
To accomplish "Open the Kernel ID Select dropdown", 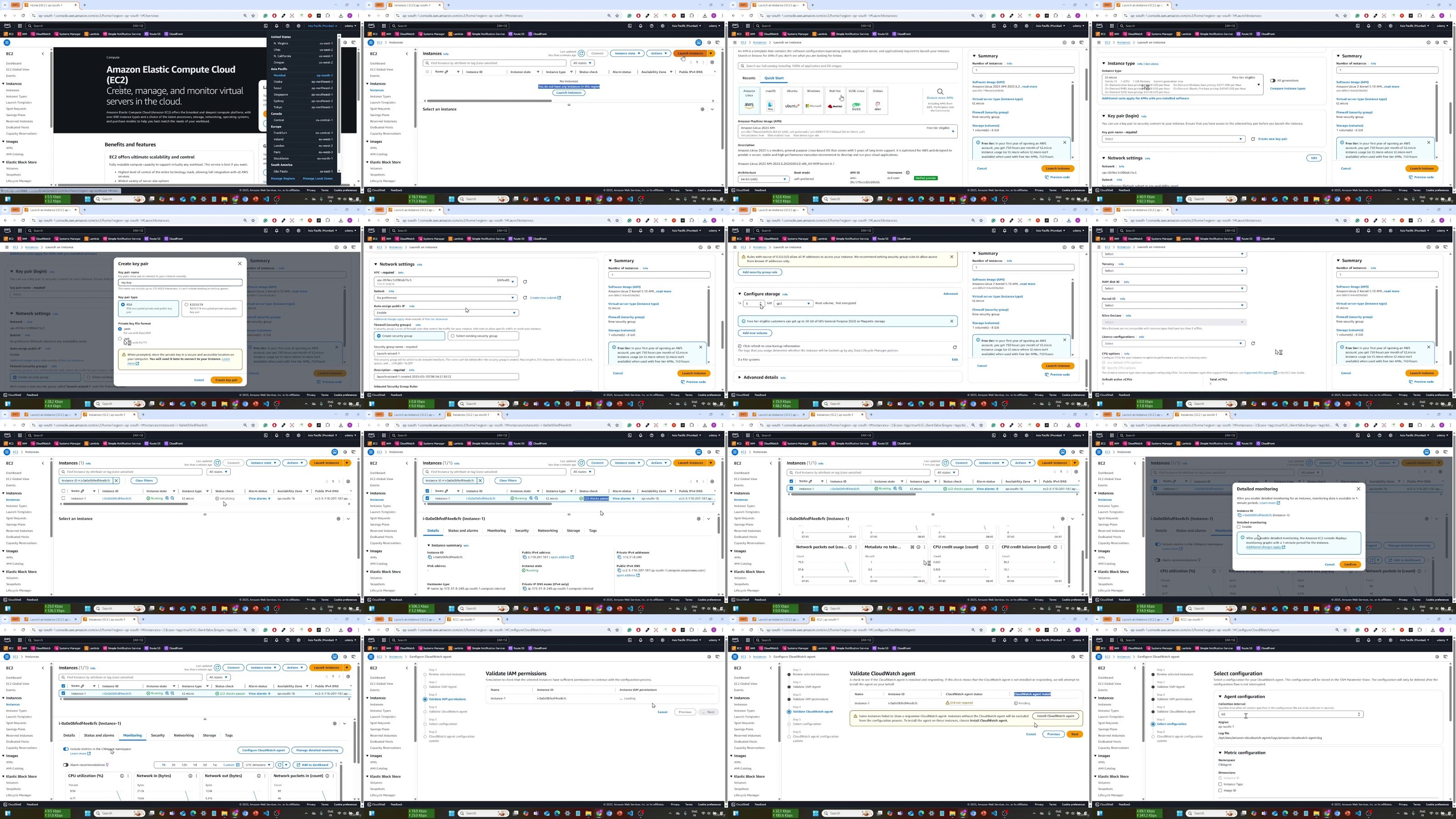I will 1173,305.
